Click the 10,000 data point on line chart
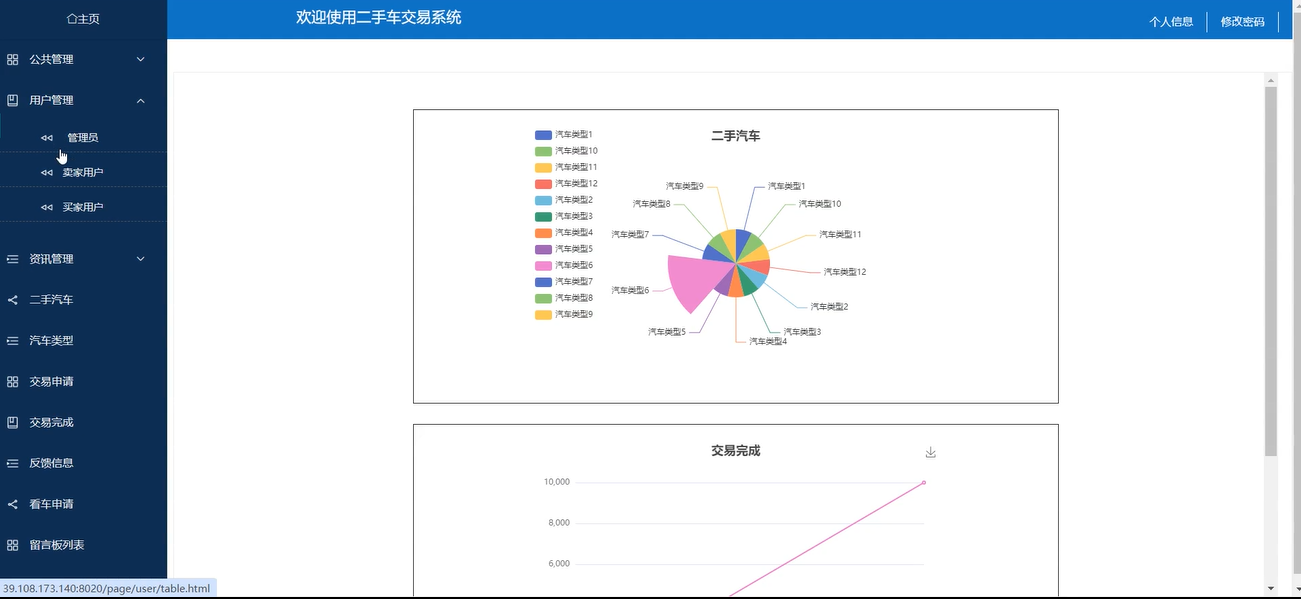1301x599 pixels. (924, 482)
